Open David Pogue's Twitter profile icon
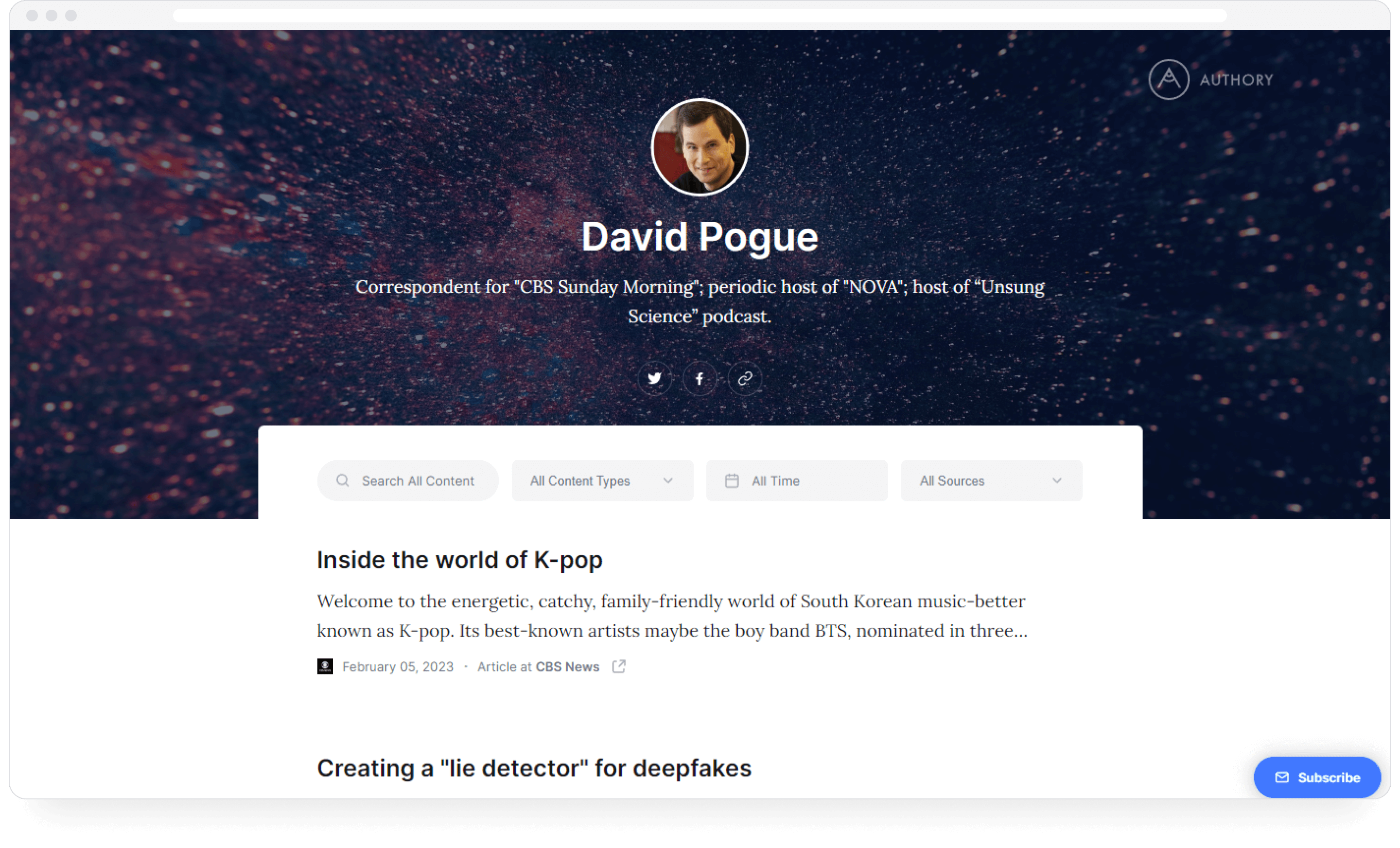Image resolution: width=1400 pixels, height=848 pixels. (x=654, y=378)
